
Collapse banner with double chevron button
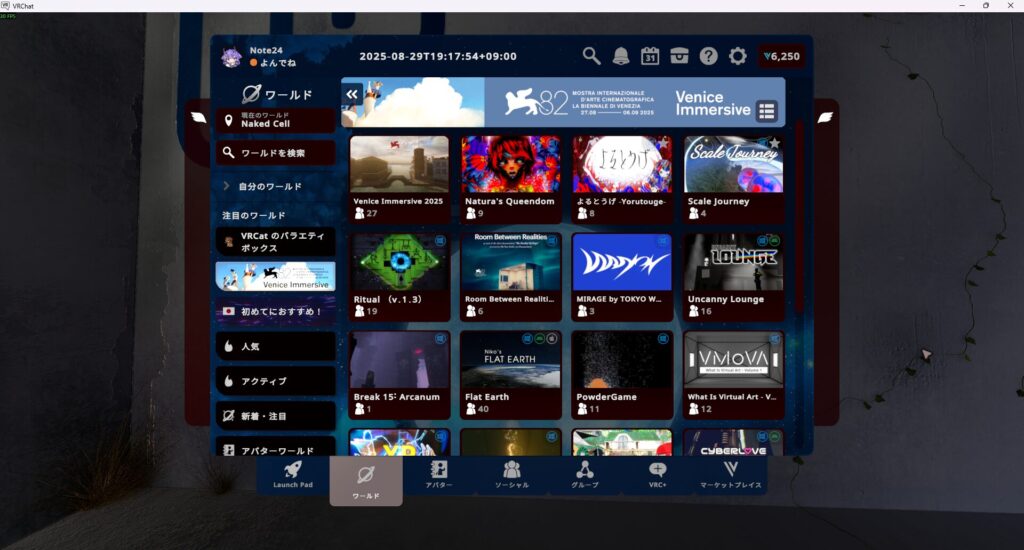[352, 95]
